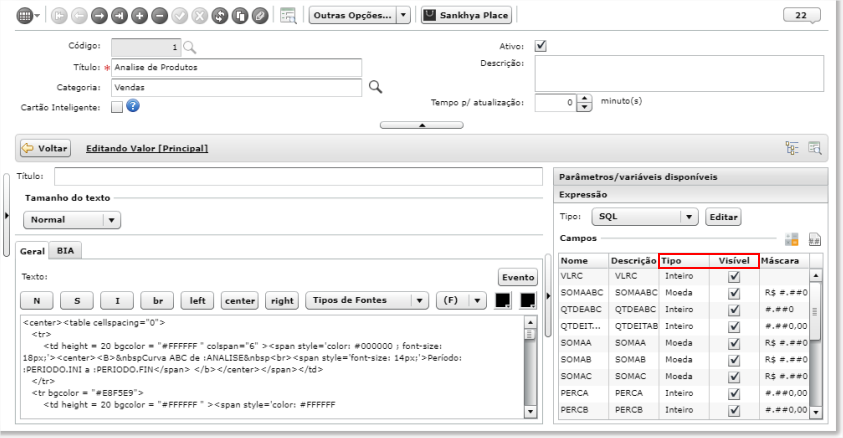Click the cancel X toolbar icon
Screen dimensions: 843x438
[199, 16]
